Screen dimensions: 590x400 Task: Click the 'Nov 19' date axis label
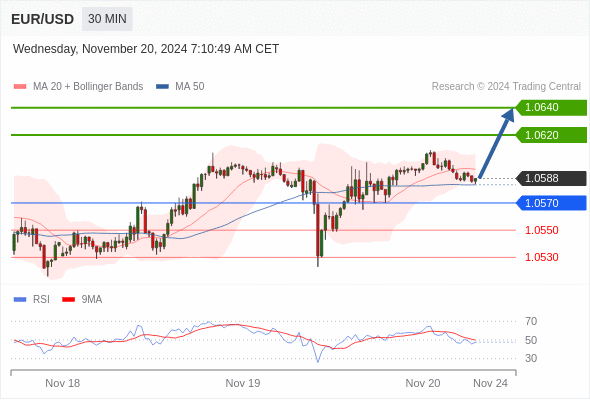click(243, 383)
